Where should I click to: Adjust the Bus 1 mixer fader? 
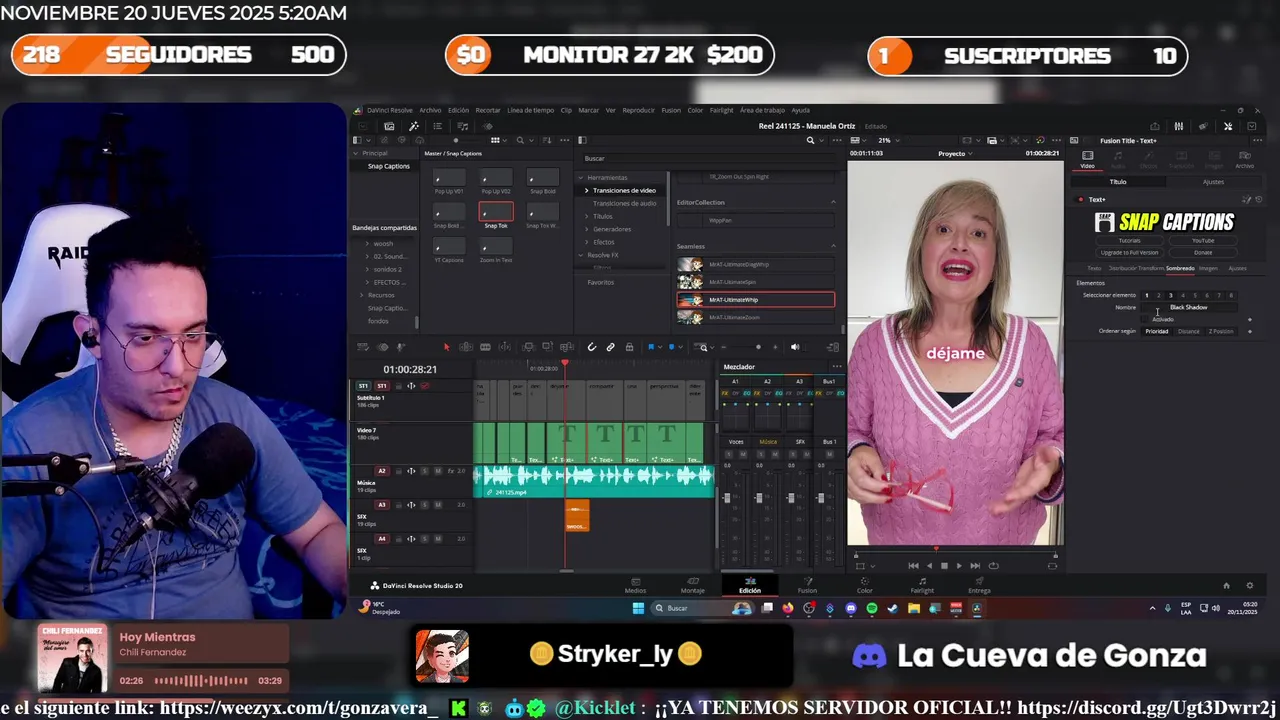tap(821, 497)
